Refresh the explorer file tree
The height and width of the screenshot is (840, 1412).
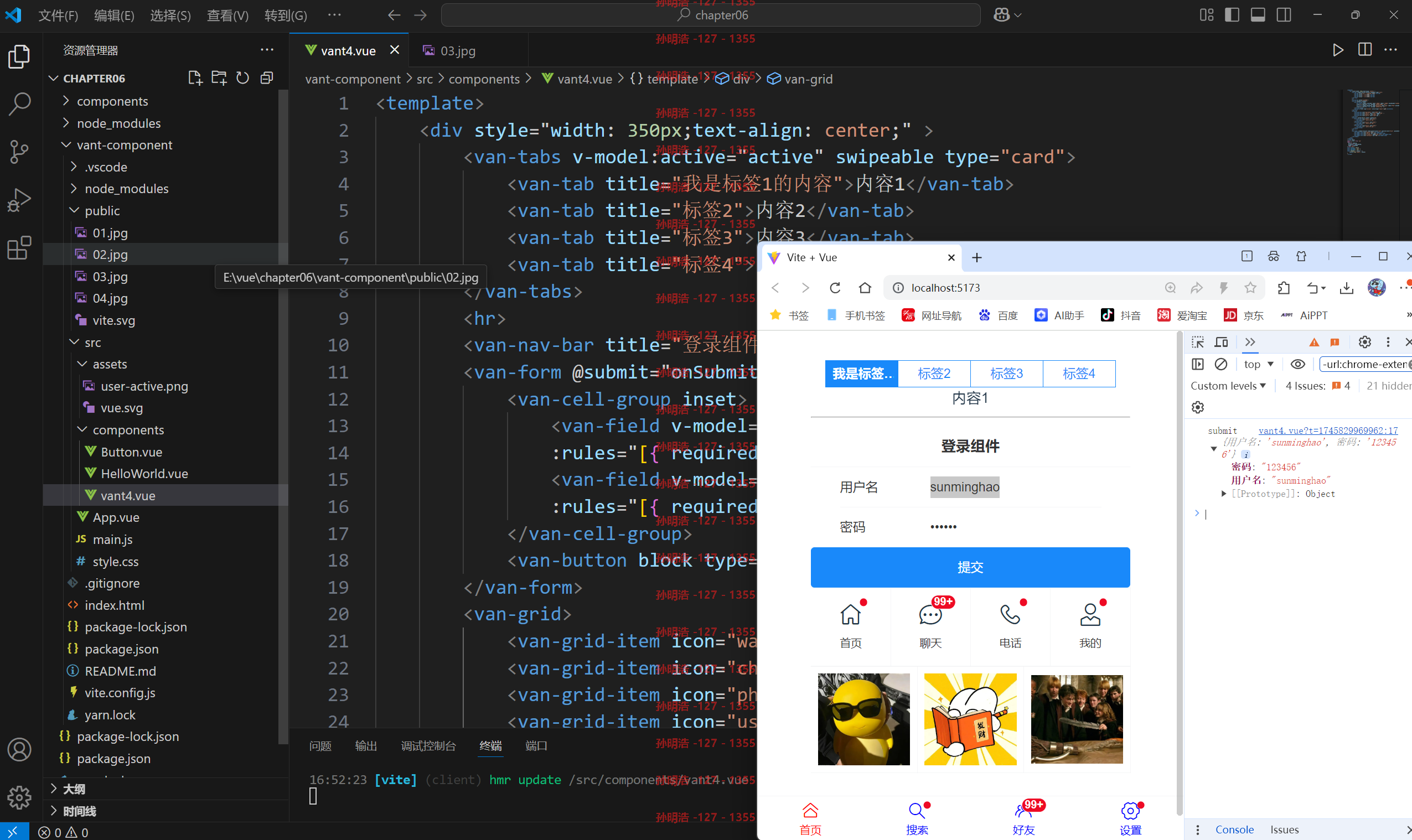(x=242, y=78)
